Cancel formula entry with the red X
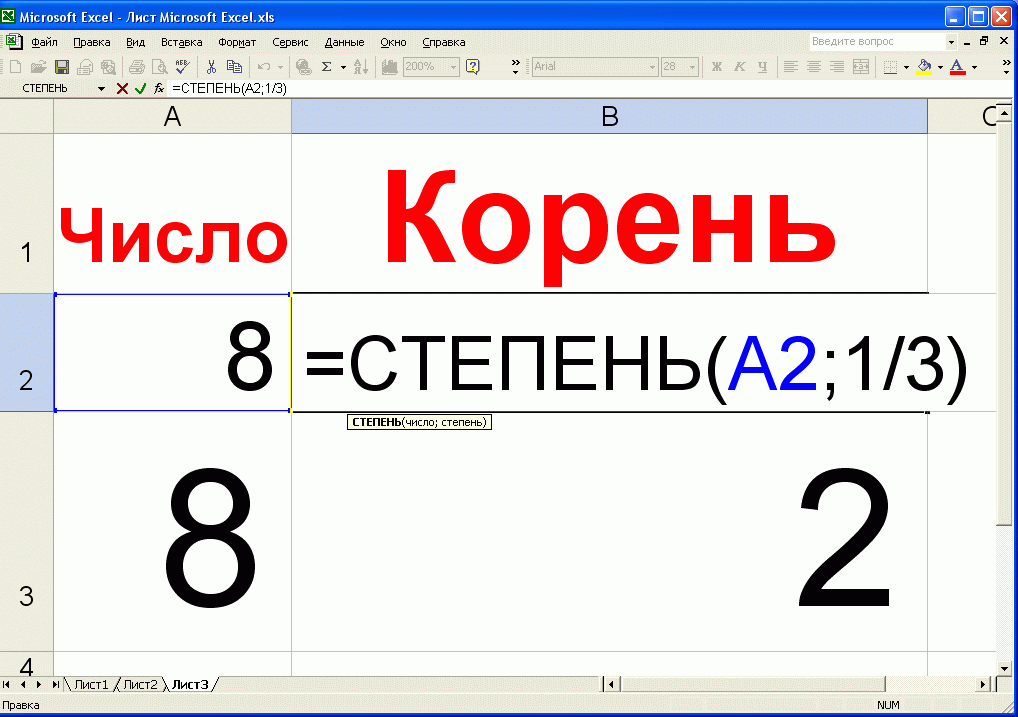This screenshot has width=1018, height=717. point(122,88)
